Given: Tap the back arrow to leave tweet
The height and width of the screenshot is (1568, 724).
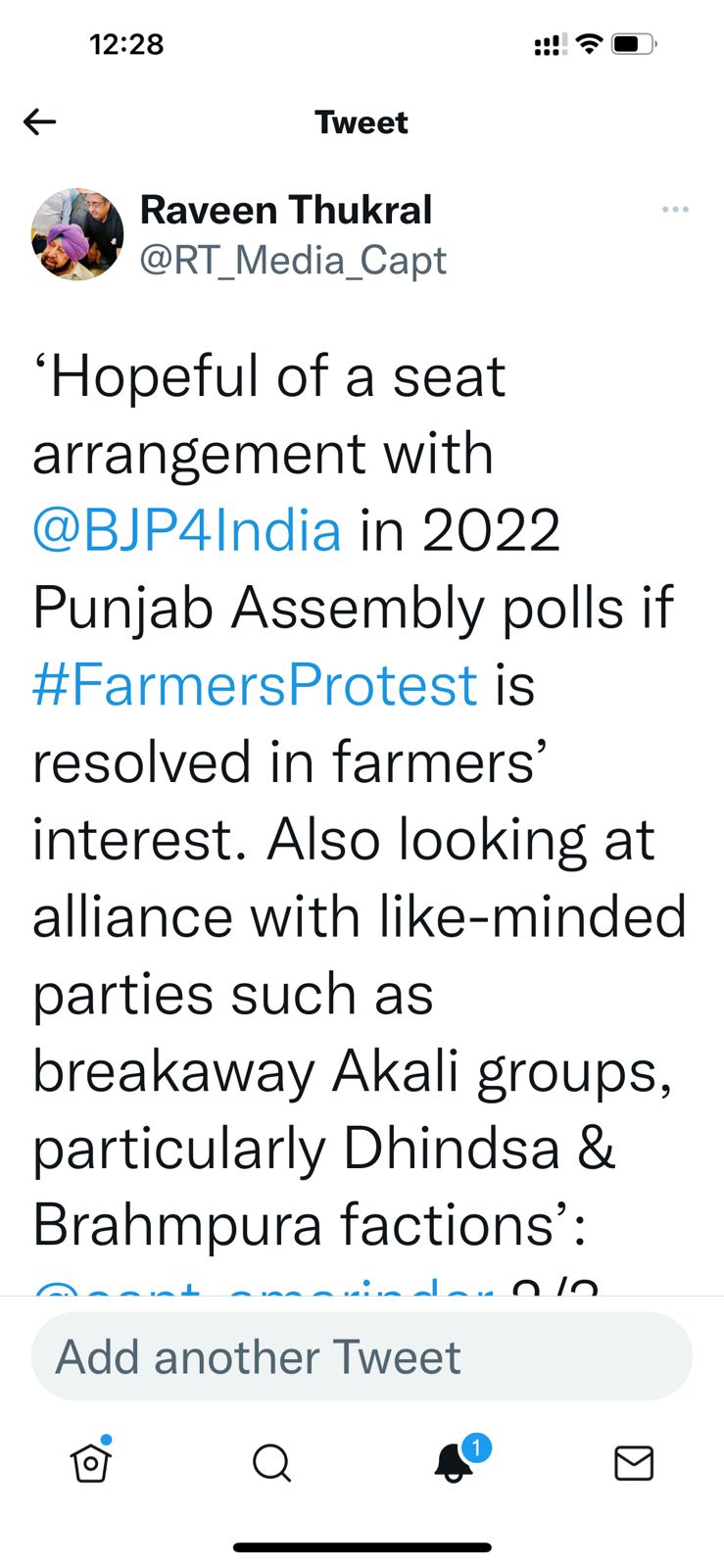Looking at the screenshot, I should (40, 122).
